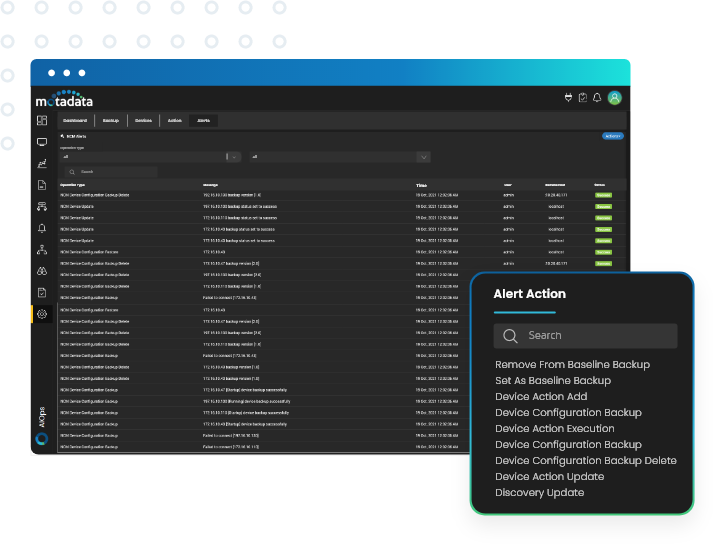Expand the second filter dropdown chevron
Viewport: 725px width, 556px height.
[424, 157]
